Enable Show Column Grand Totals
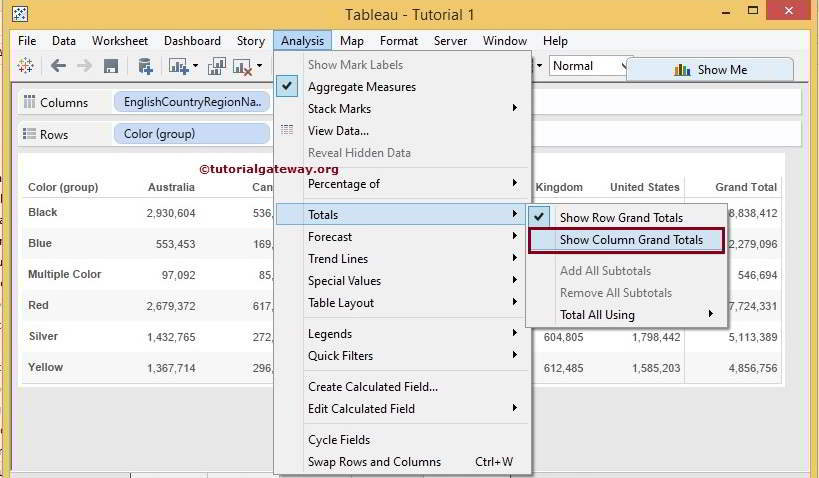819x478 pixels. pyautogui.click(x=626, y=240)
